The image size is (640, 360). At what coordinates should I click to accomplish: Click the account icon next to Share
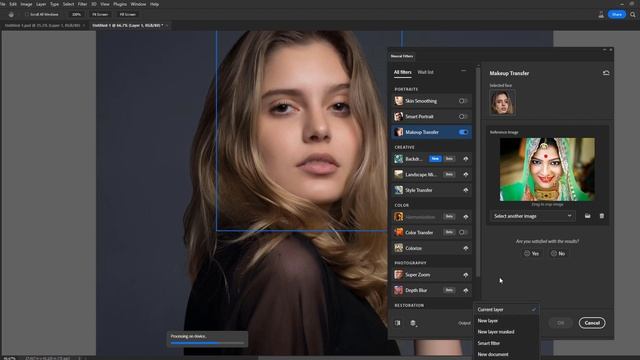click(x=601, y=14)
